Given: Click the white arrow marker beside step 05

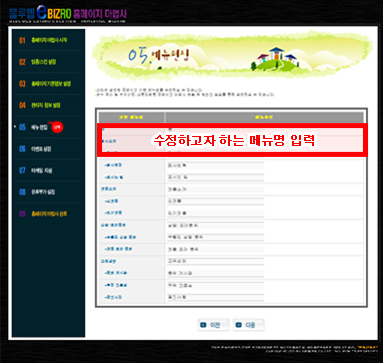Looking at the screenshot, I should tap(15, 127).
